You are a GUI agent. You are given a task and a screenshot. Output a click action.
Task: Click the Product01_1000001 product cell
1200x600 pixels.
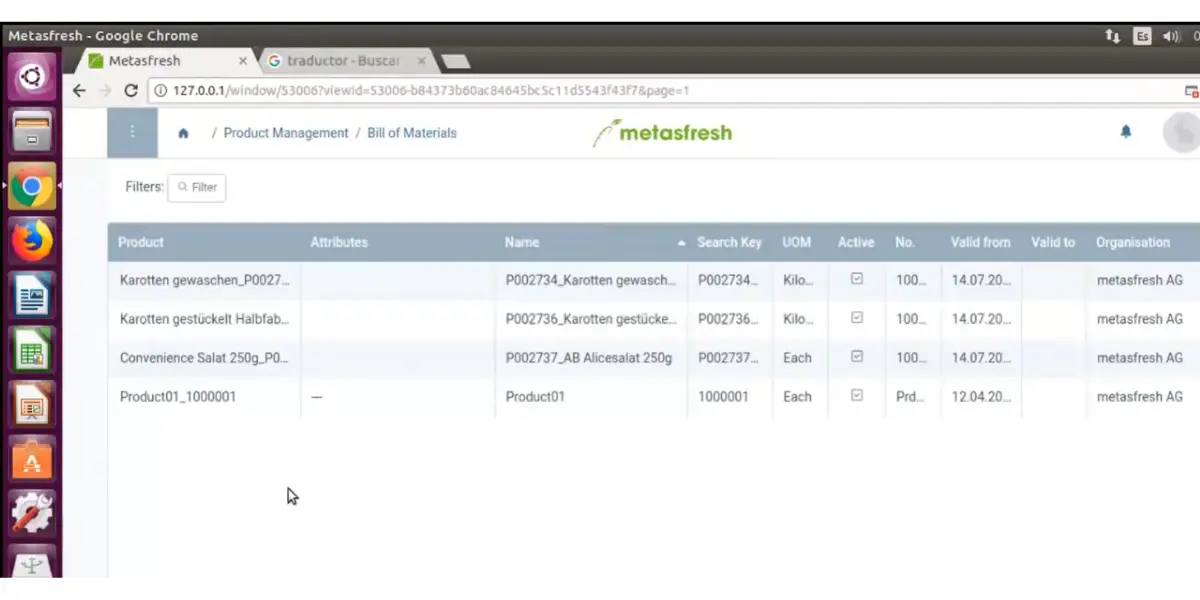[204, 397]
